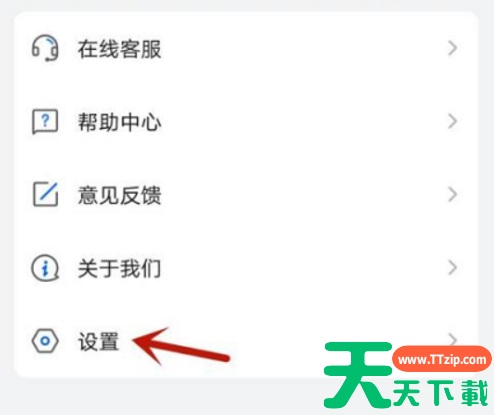Click the green 天 logo
The height and width of the screenshot is (415, 496).
point(358,375)
